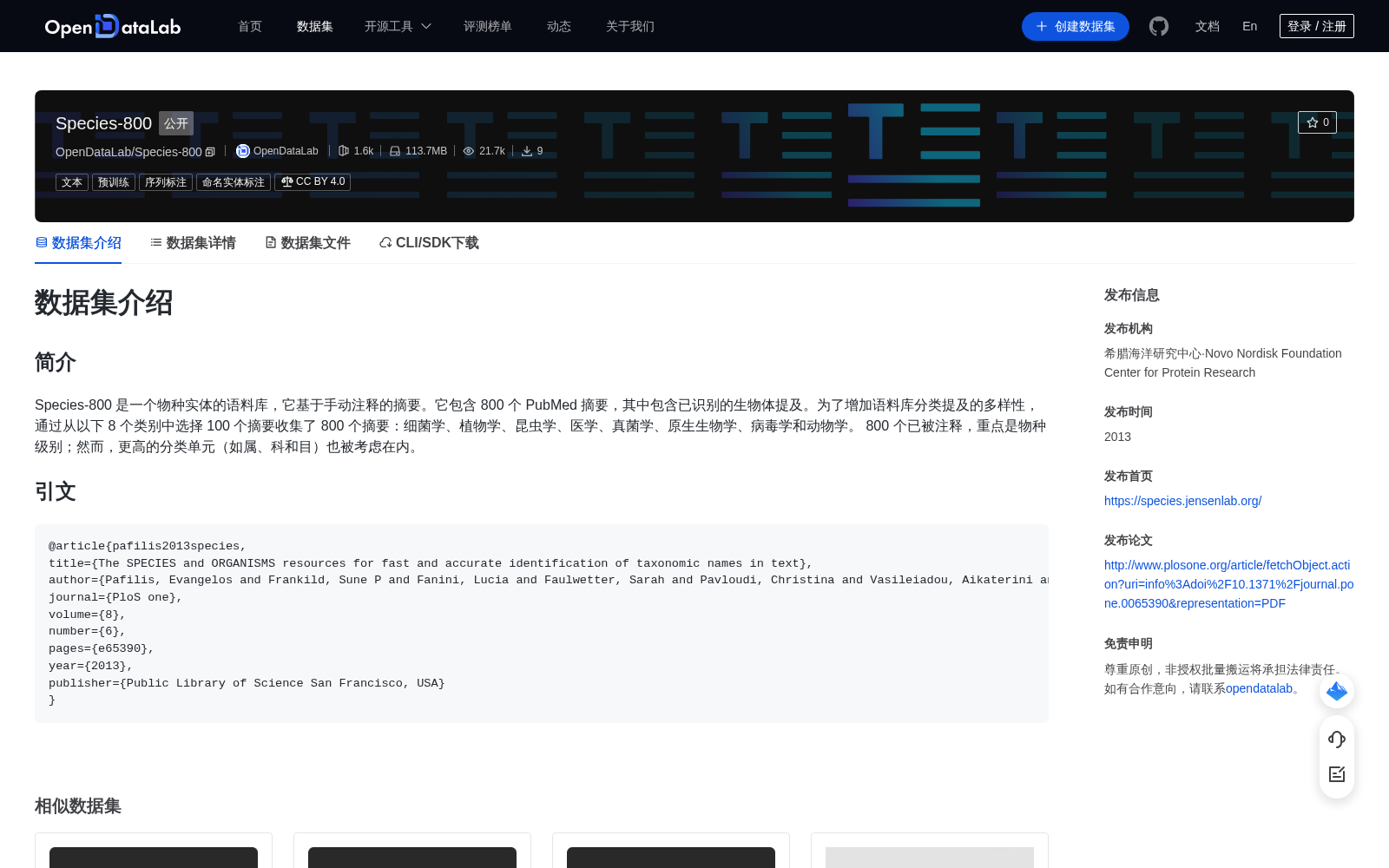Open the feedback edit icon
Viewport: 1389px width, 868px height.
point(1337,774)
